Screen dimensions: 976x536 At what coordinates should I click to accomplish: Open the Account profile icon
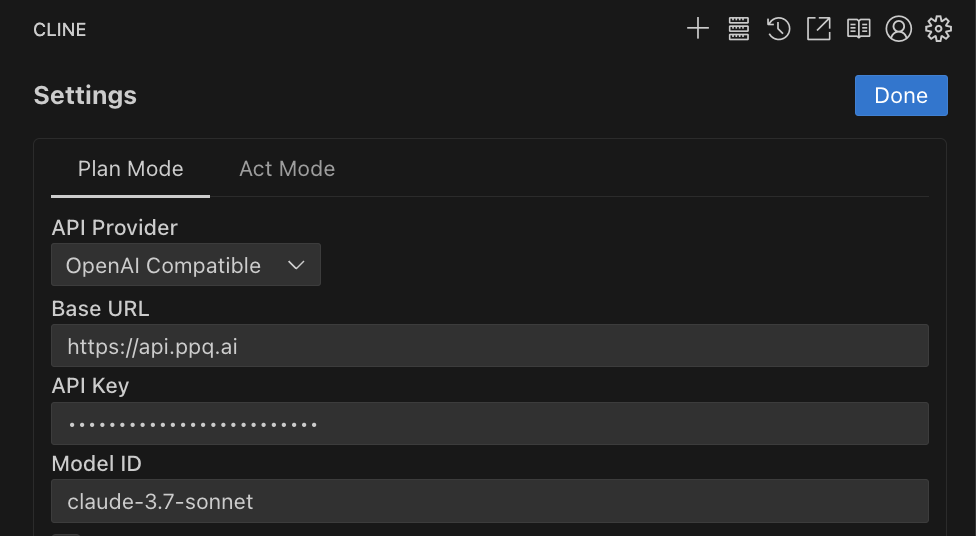click(899, 29)
